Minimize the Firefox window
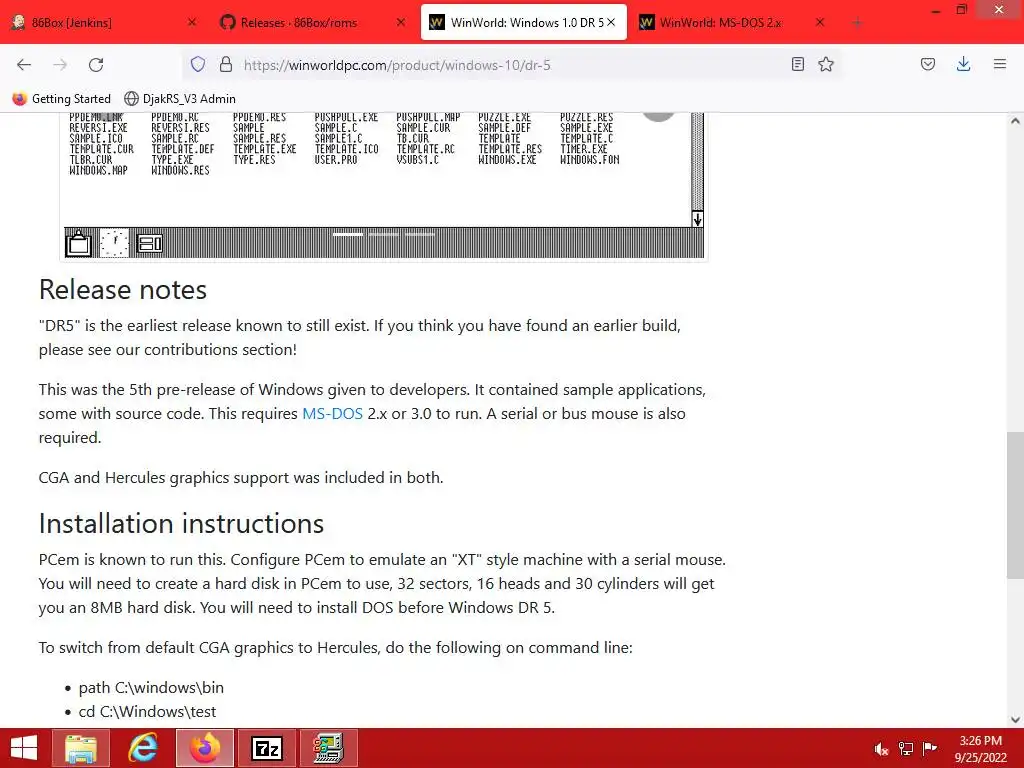The width and height of the screenshot is (1024, 768). point(936,10)
